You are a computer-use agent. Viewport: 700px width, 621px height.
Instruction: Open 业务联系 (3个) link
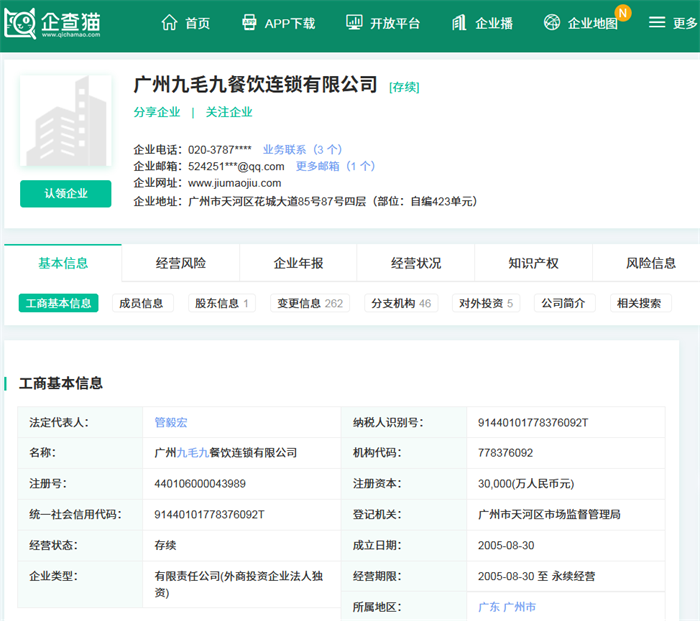pyautogui.click(x=302, y=150)
